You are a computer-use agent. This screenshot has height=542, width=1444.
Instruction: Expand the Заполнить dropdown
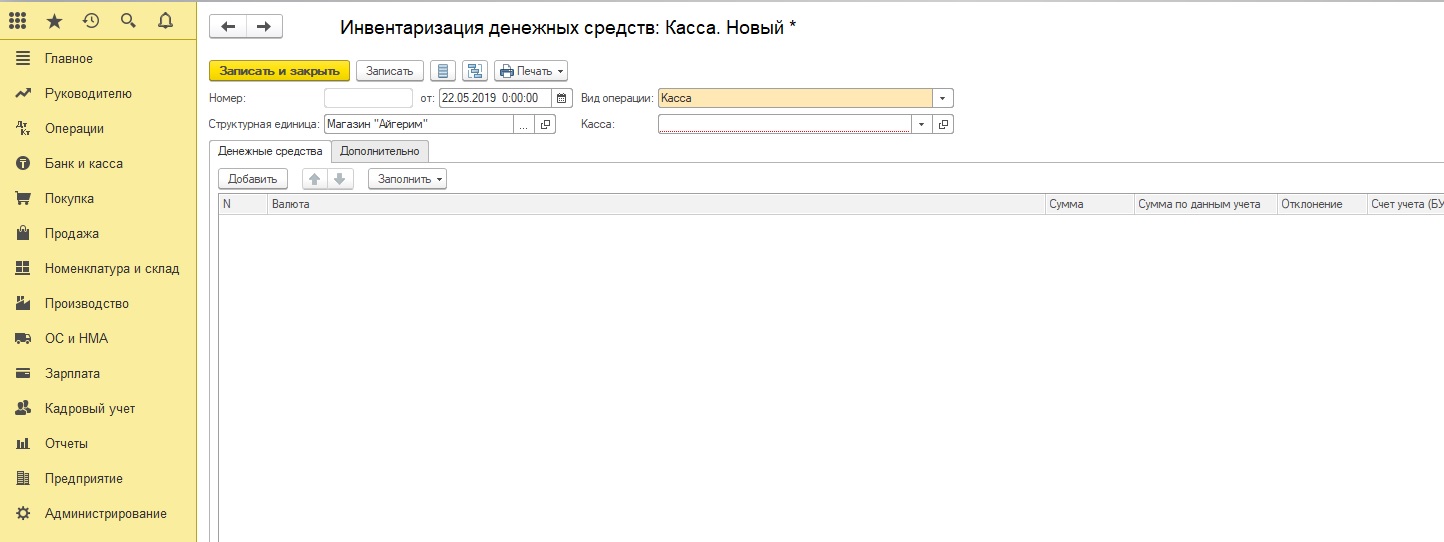tap(407, 179)
